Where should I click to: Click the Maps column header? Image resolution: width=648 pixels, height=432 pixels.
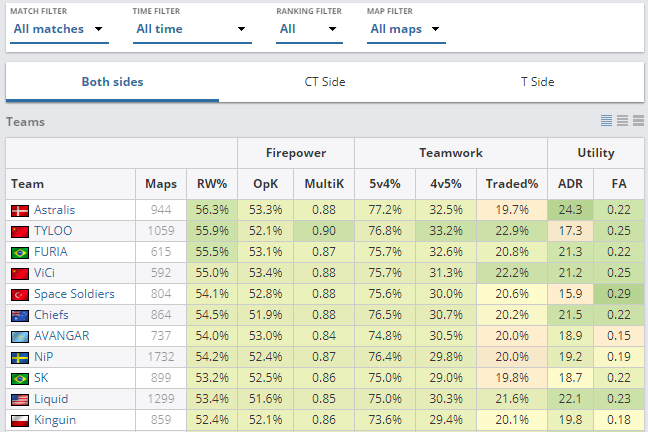click(x=161, y=184)
